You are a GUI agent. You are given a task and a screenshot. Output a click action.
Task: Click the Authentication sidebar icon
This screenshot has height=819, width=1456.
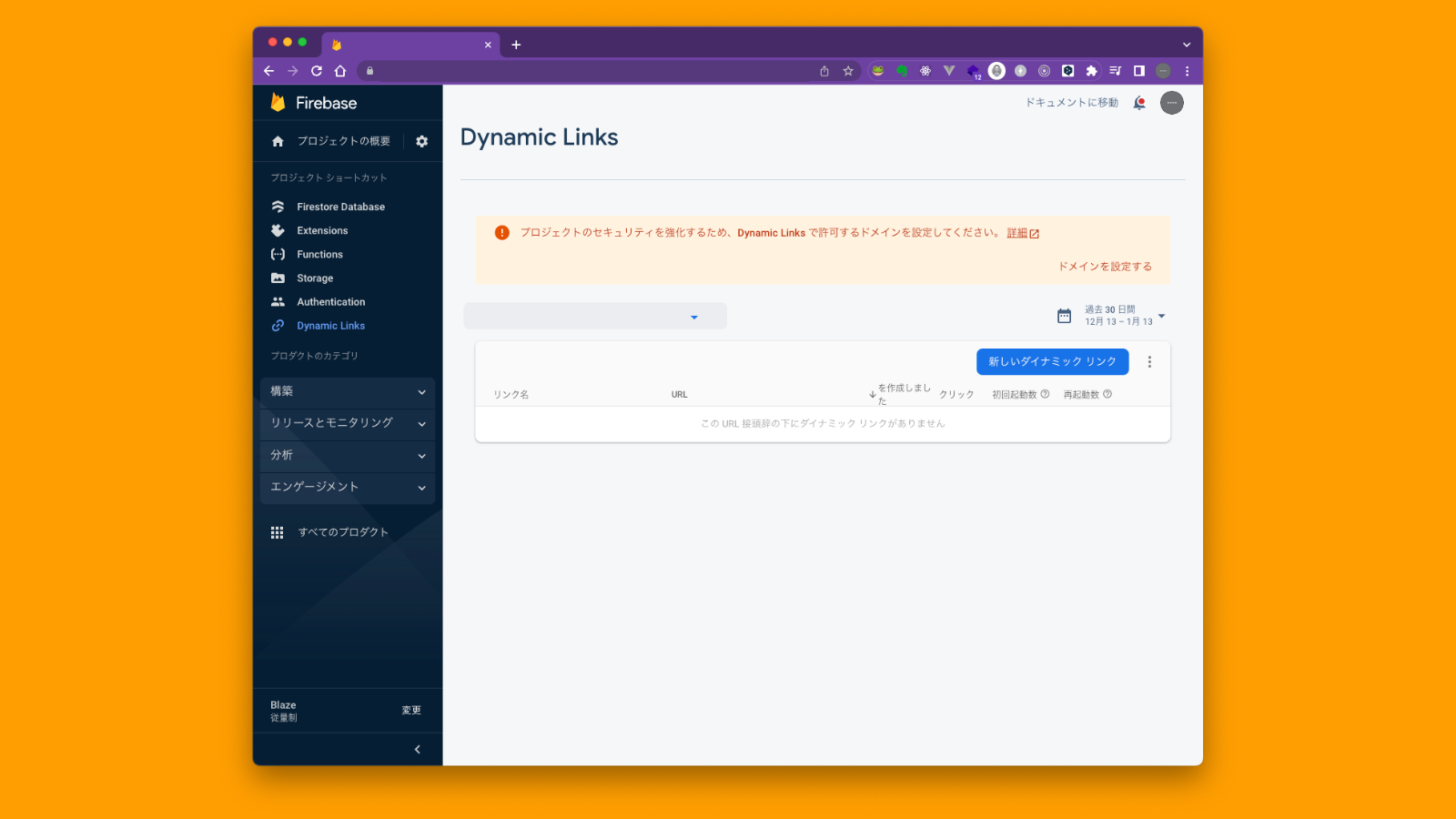click(278, 301)
